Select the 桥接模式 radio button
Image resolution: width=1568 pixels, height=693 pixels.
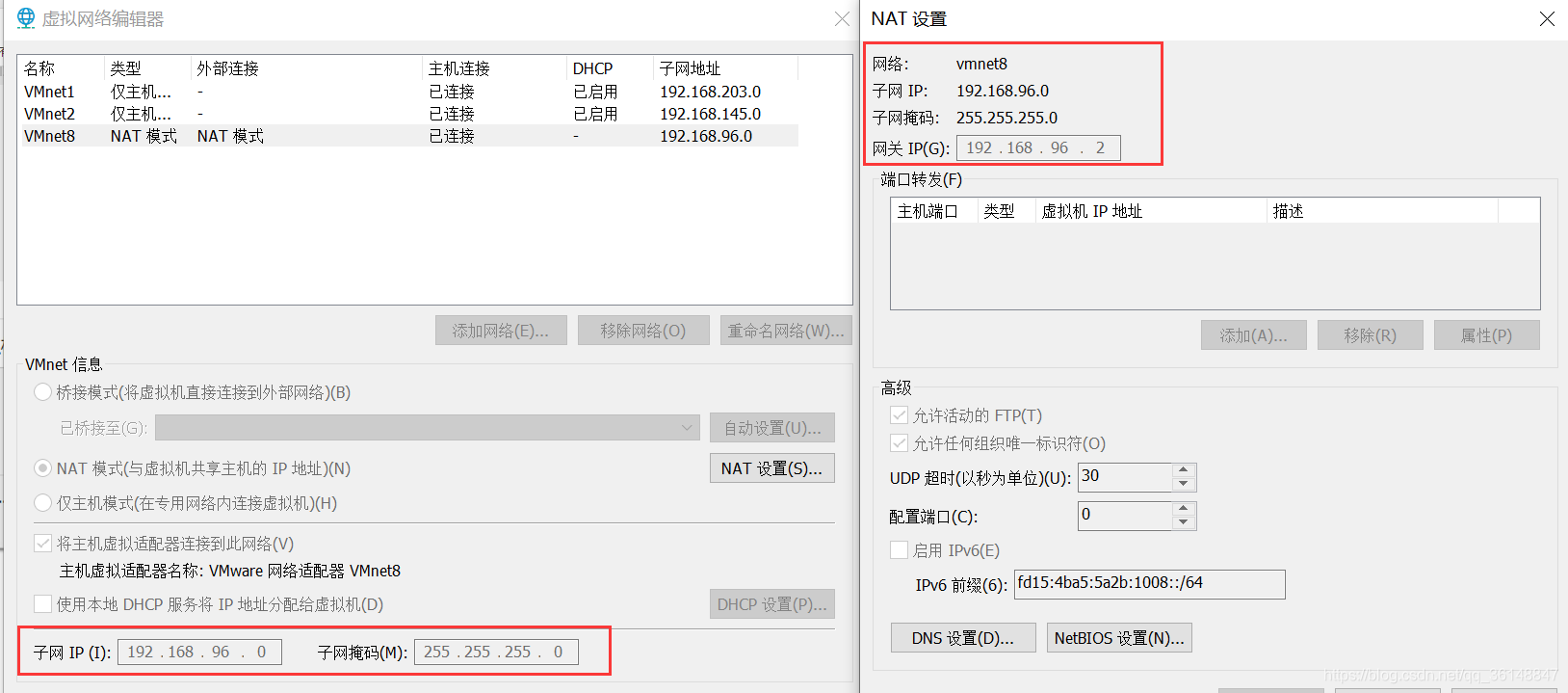coord(42,392)
